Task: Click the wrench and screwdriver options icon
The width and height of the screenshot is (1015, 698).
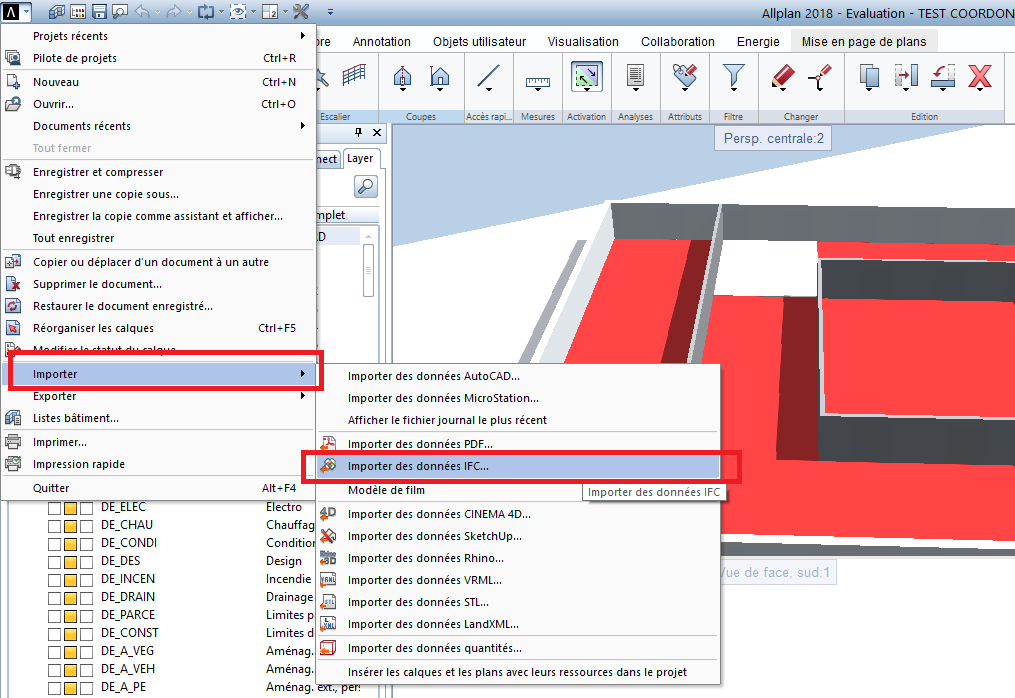Action: point(301,11)
